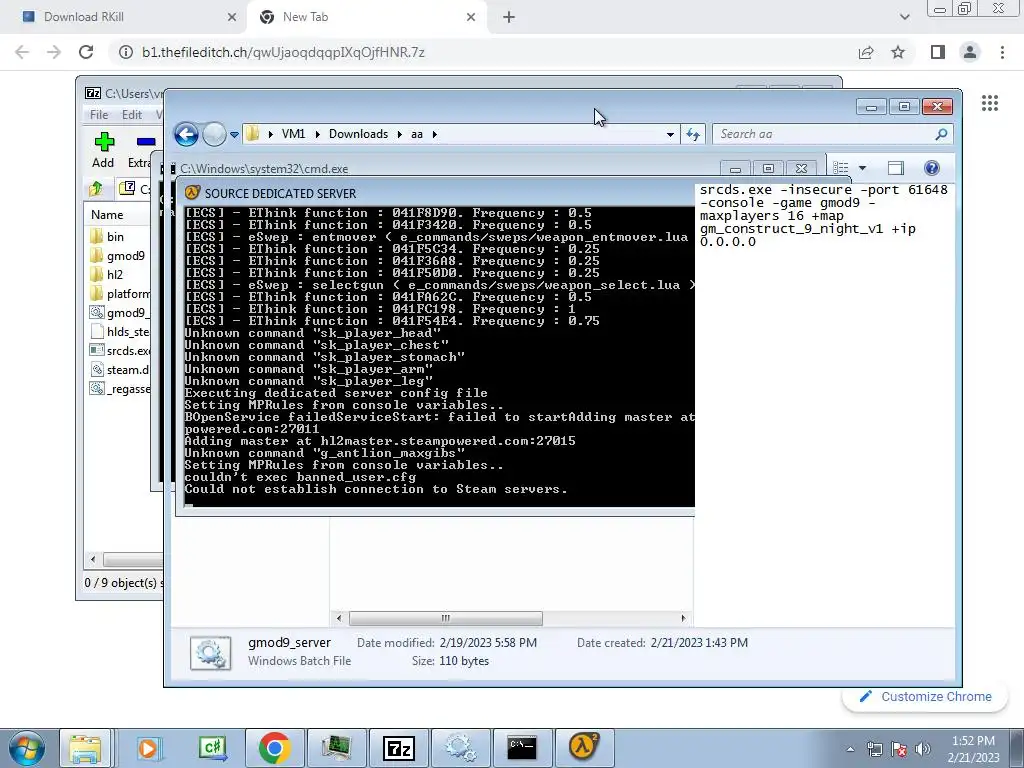Screen dimensions: 1024x768
Task: Go up one folder in 7-Zip
Action: click(x=96, y=189)
